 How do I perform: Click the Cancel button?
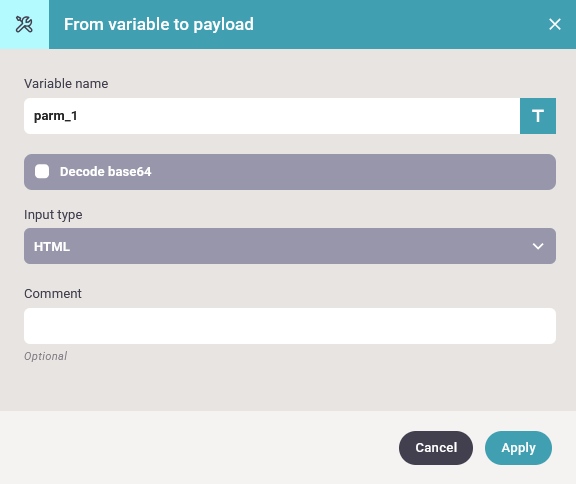pyautogui.click(x=436, y=448)
